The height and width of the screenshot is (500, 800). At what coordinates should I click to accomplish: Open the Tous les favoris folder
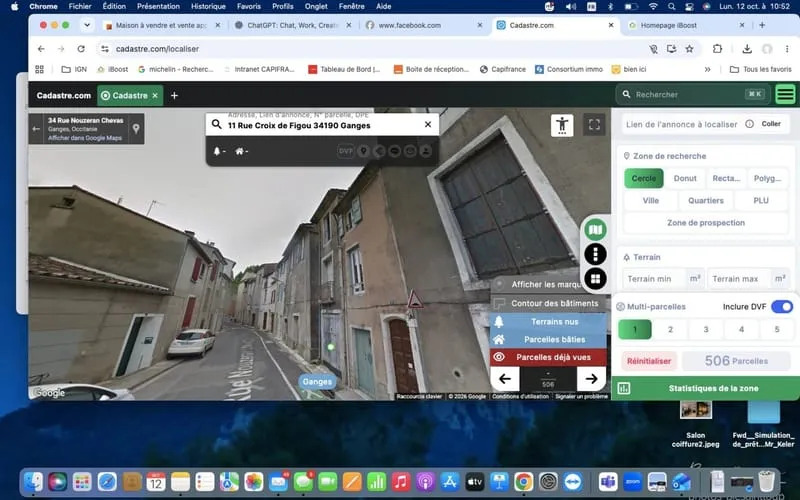tap(761, 69)
